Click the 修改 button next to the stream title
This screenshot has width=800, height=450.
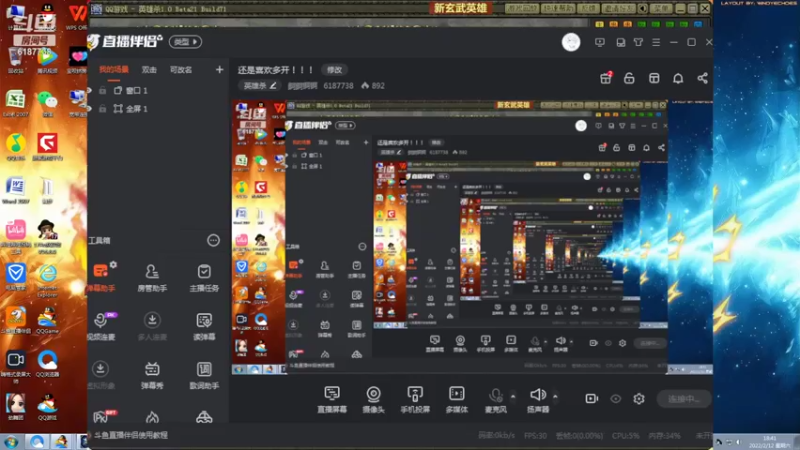[334, 70]
